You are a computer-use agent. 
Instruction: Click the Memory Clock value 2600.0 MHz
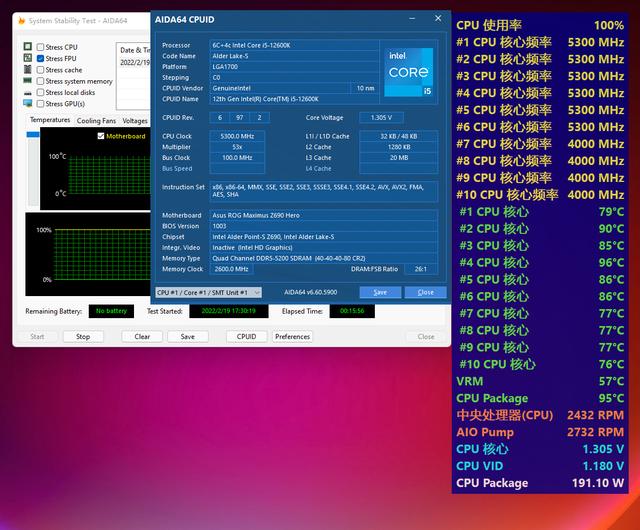[231, 269]
